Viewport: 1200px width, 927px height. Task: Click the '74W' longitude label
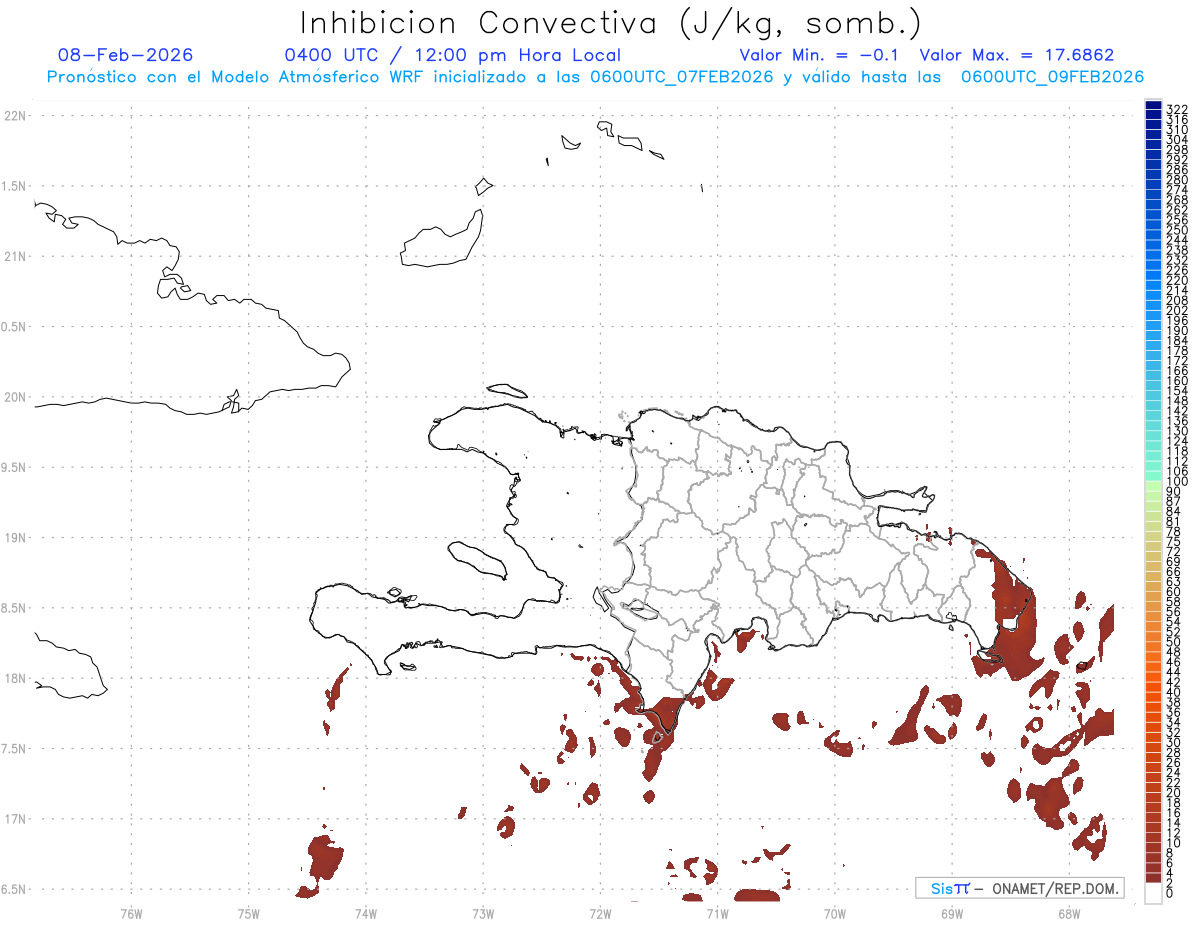tap(366, 913)
